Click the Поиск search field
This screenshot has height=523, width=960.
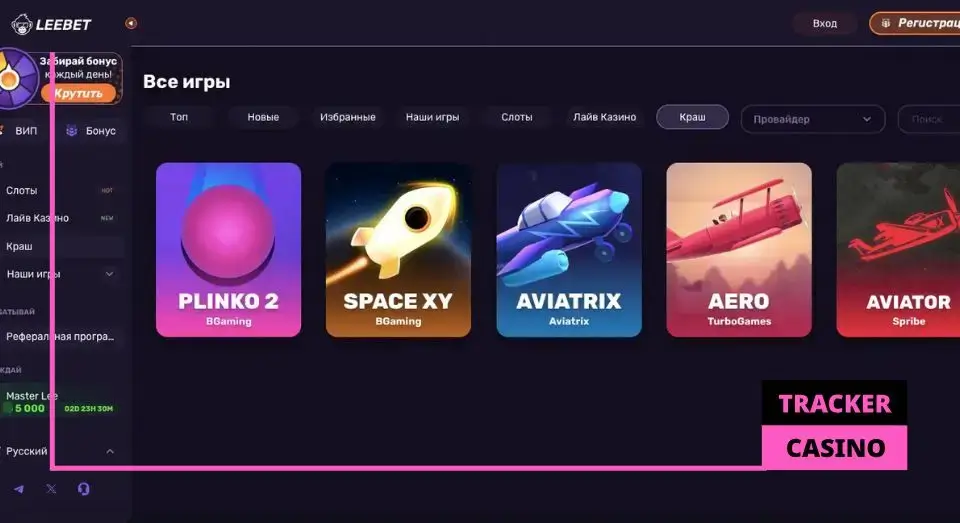(929, 119)
